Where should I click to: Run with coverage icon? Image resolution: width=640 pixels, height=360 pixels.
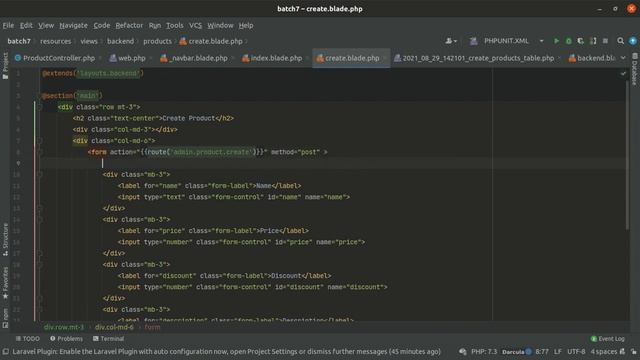coord(580,41)
